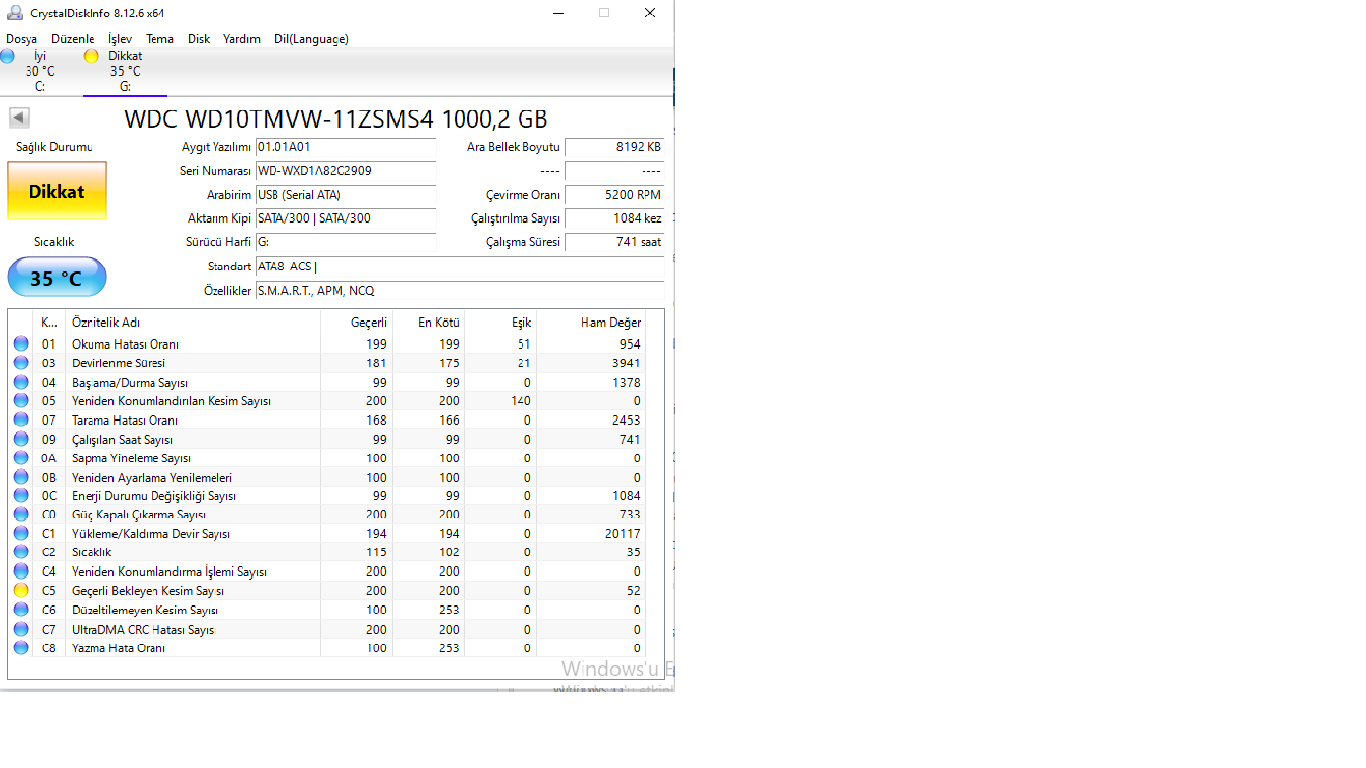Click the Sağlık Durumu label
Viewport: 1366px width, 768px height.
click(54, 147)
